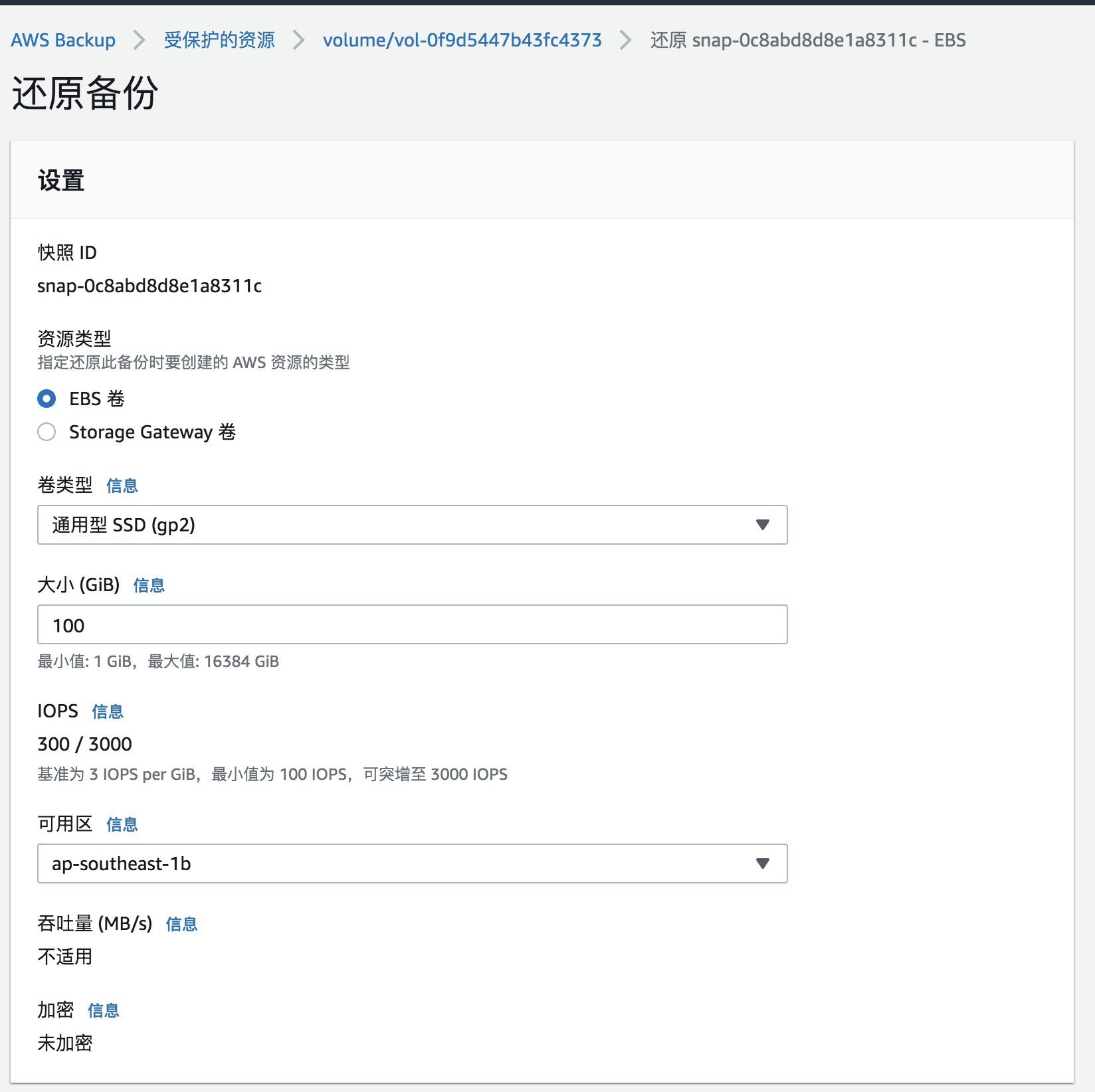Click 信息 link next to 可用区
Screen dimensions: 1095x1092
pyautogui.click(x=122, y=824)
